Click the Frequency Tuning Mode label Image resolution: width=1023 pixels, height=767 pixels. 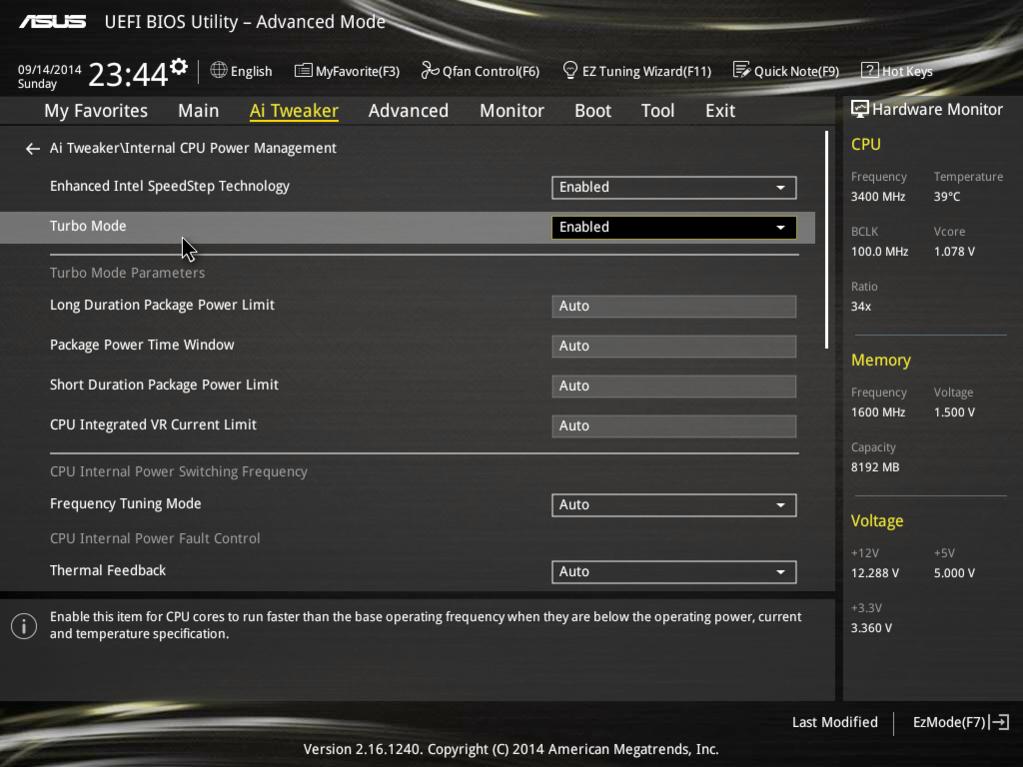point(125,504)
